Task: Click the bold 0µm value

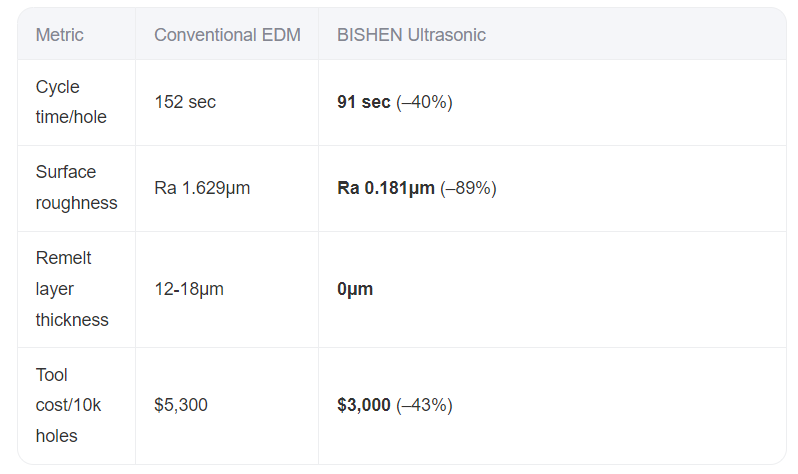Action: pyautogui.click(x=355, y=289)
